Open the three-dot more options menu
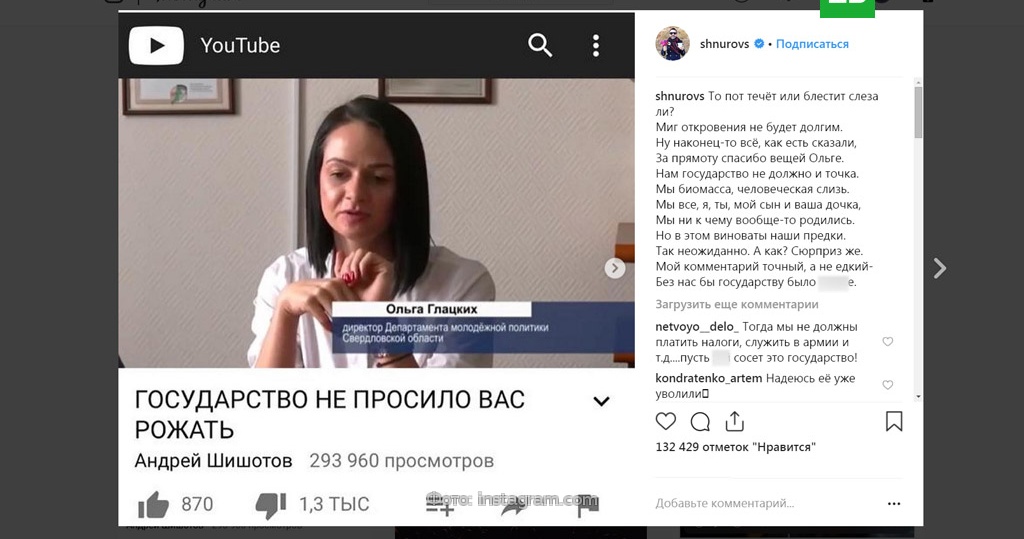The image size is (1024, 539). click(x=894, y=504)
